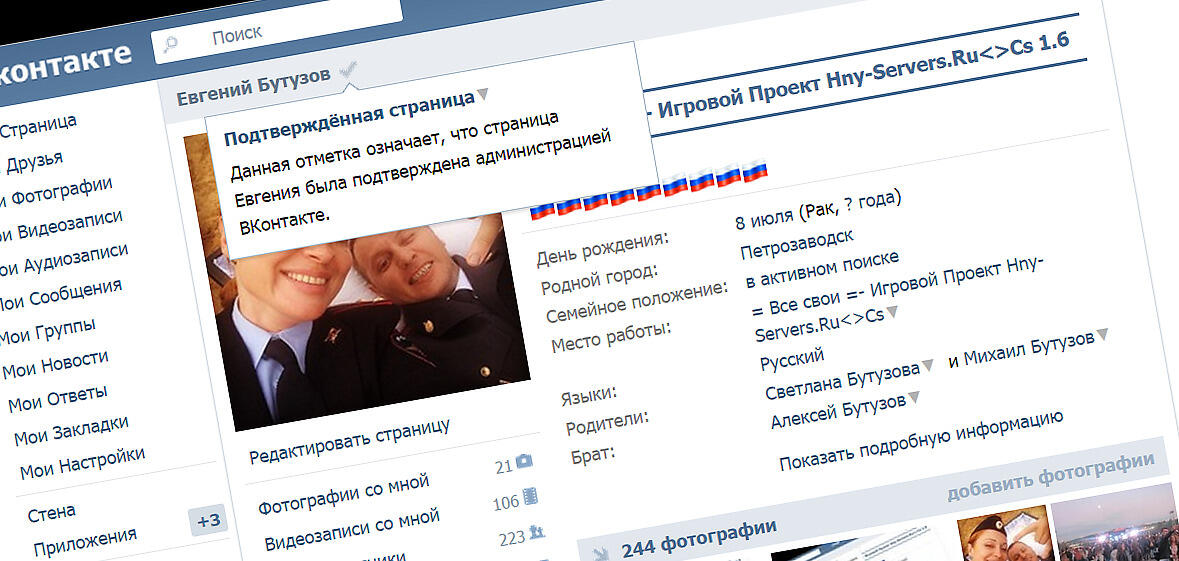
Task: Open Светлана Бутузова's profile link
Action: click(842, 383)
